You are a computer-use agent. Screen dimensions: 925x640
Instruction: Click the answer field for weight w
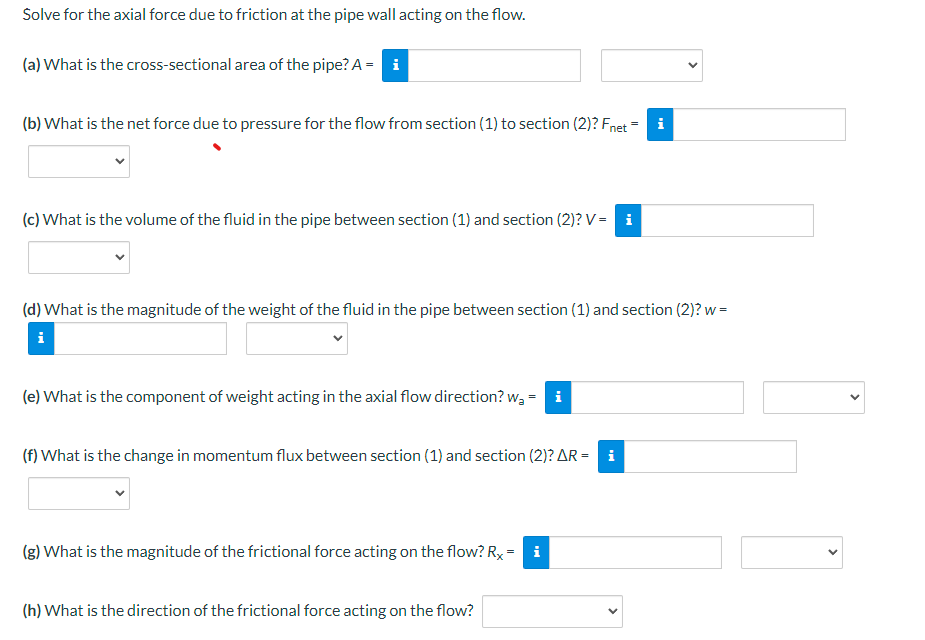coord(140,338)
